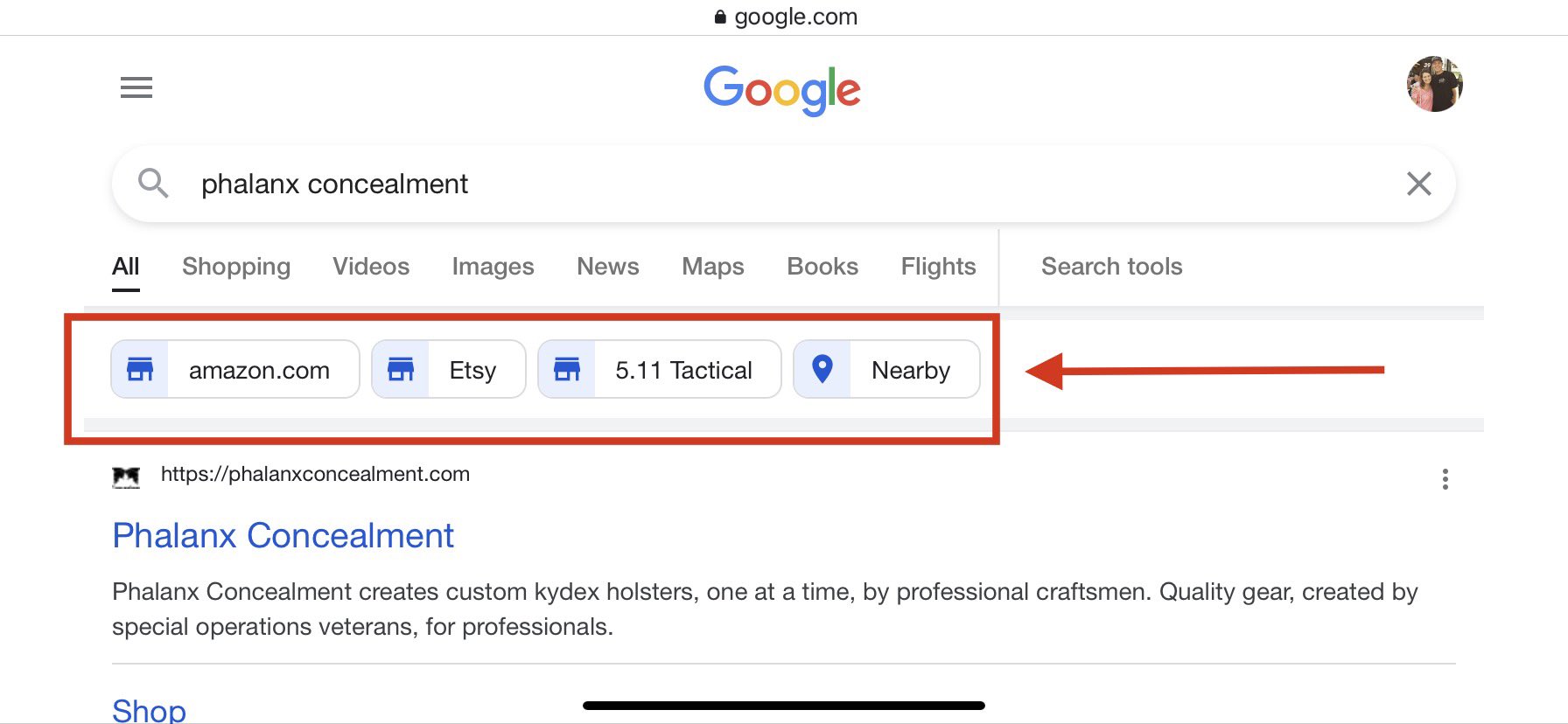Click the Shop sitelink
Image resolution: width=1568 pixels, height=724 pixels.
point(149,710)
